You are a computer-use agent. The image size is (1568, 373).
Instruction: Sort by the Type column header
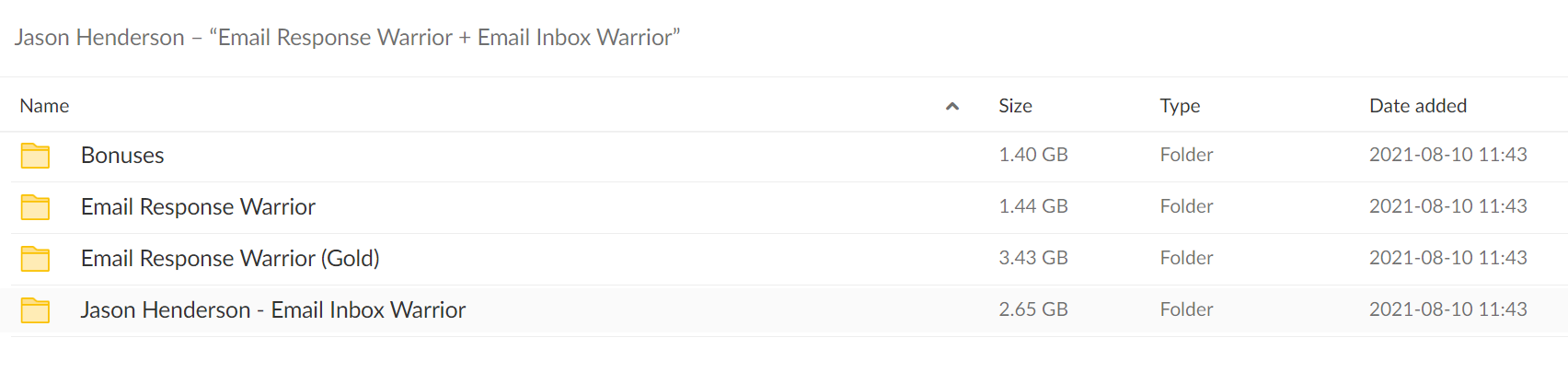[1180, 106]
